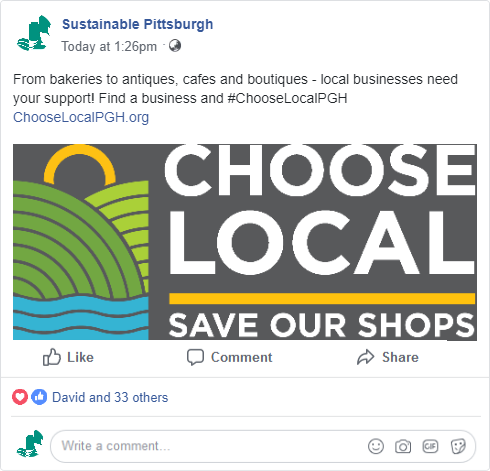Click the Like button text
Screen dimensions: 490x471
80,357
